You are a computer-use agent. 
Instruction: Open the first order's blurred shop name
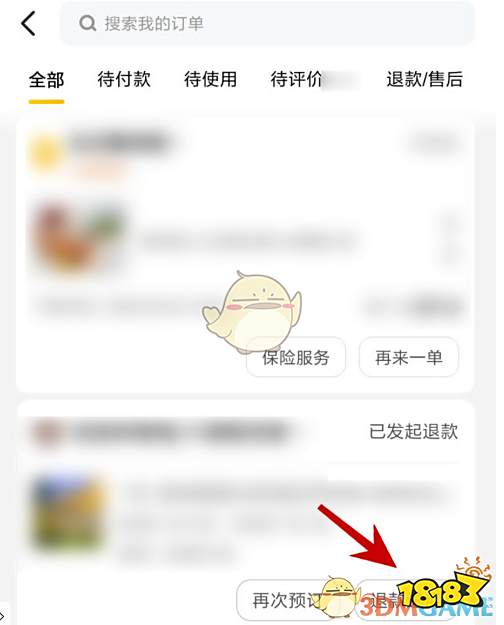(x=120, y=142)
